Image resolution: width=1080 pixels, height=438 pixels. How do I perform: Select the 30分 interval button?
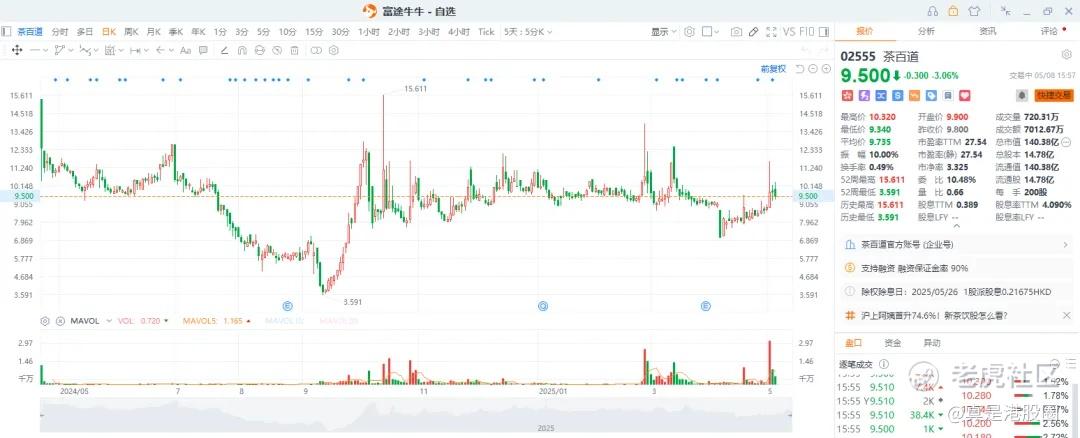click(340, 32)
